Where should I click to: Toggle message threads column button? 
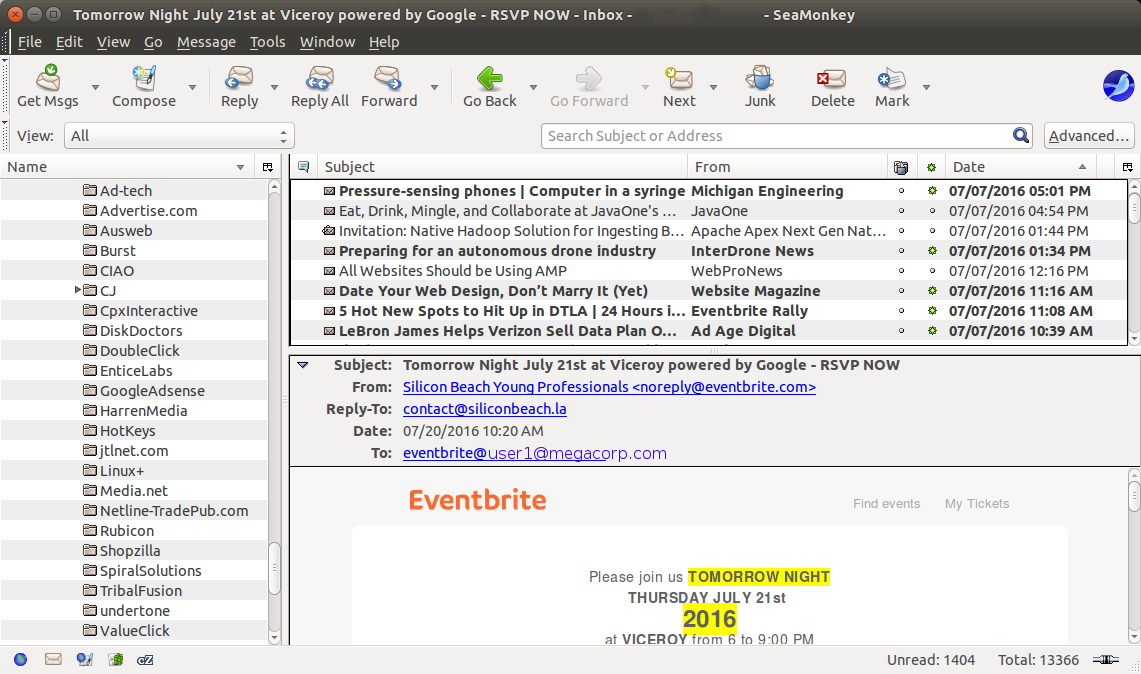click(x=304, y=167)
